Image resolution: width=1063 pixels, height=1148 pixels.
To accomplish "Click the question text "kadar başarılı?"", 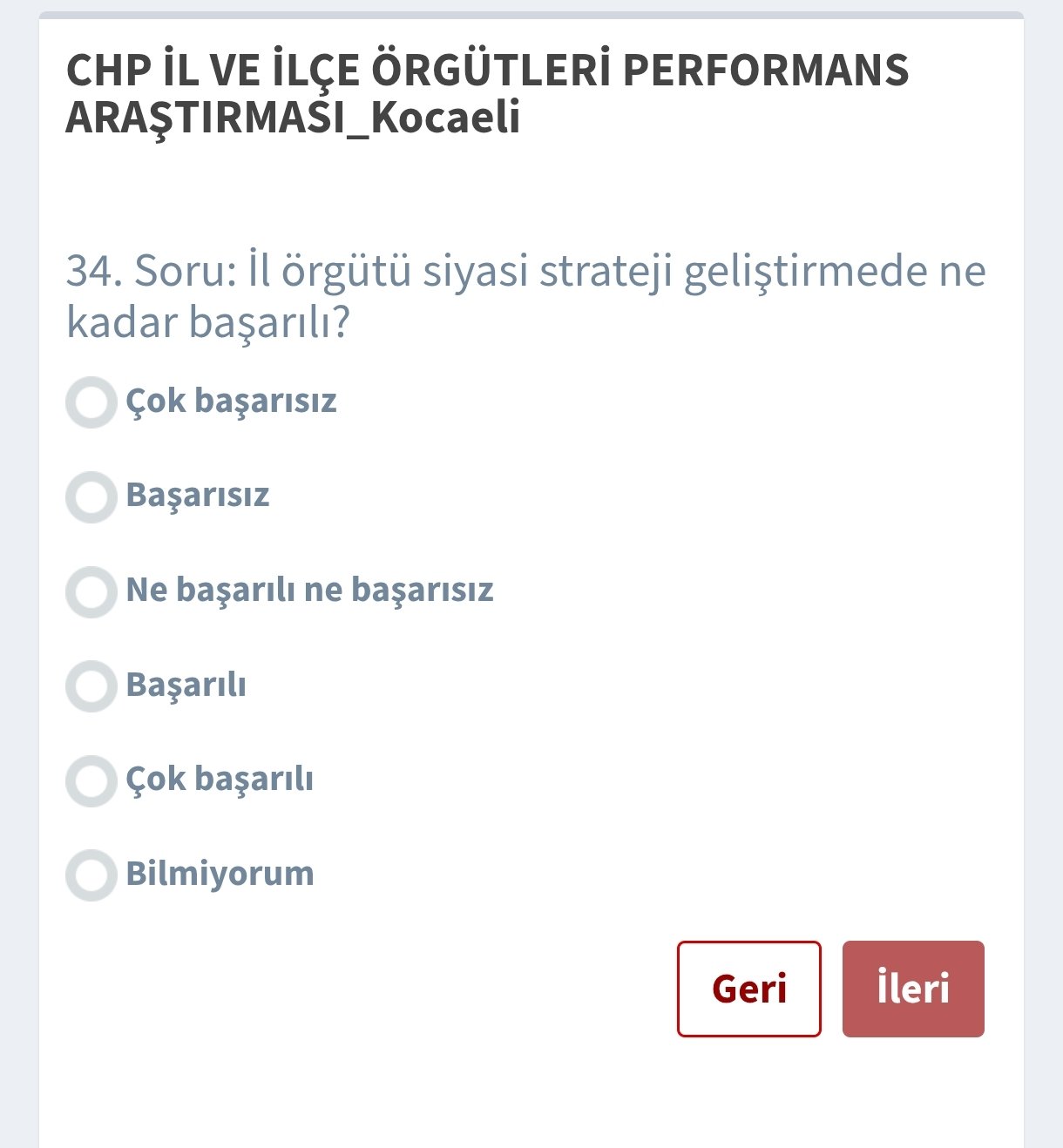I will (x=208, y=322).
